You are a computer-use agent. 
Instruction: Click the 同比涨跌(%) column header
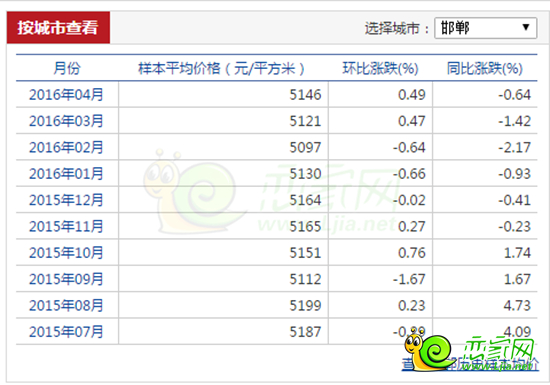485,68
